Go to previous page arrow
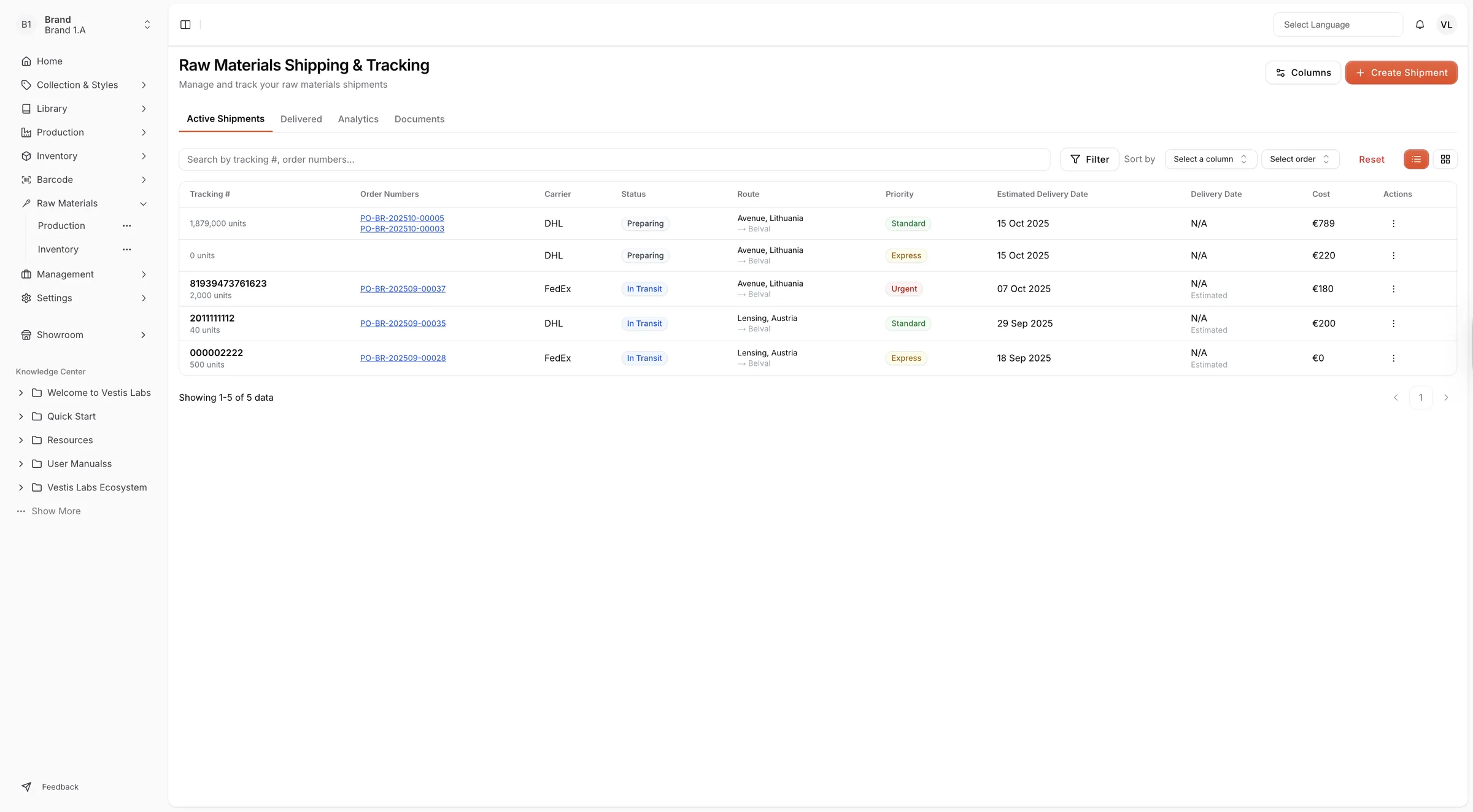This screenshot has height=812, width=1473. click(1396, 398)
